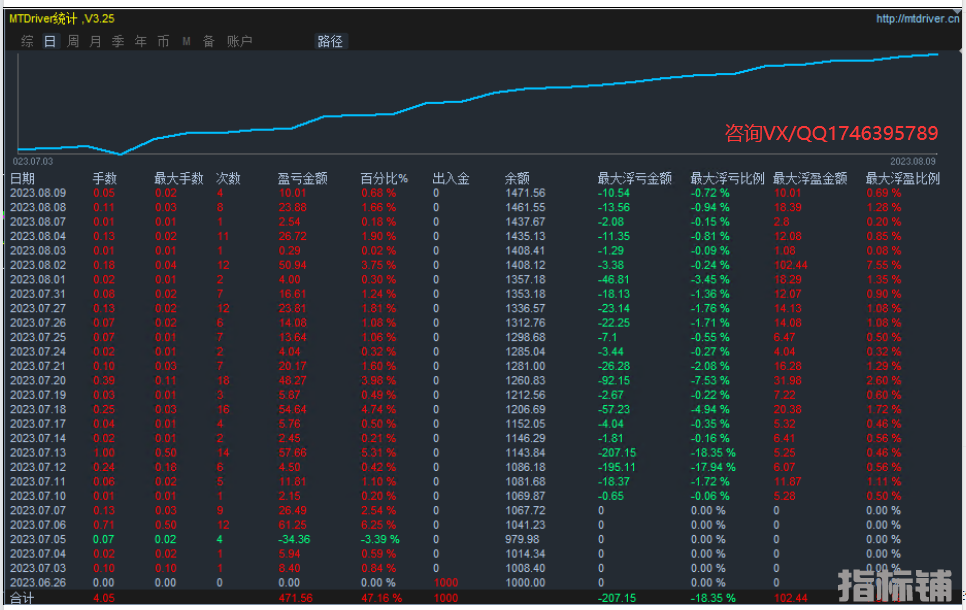Click the 路径 path button

click(x=330, y=41)
